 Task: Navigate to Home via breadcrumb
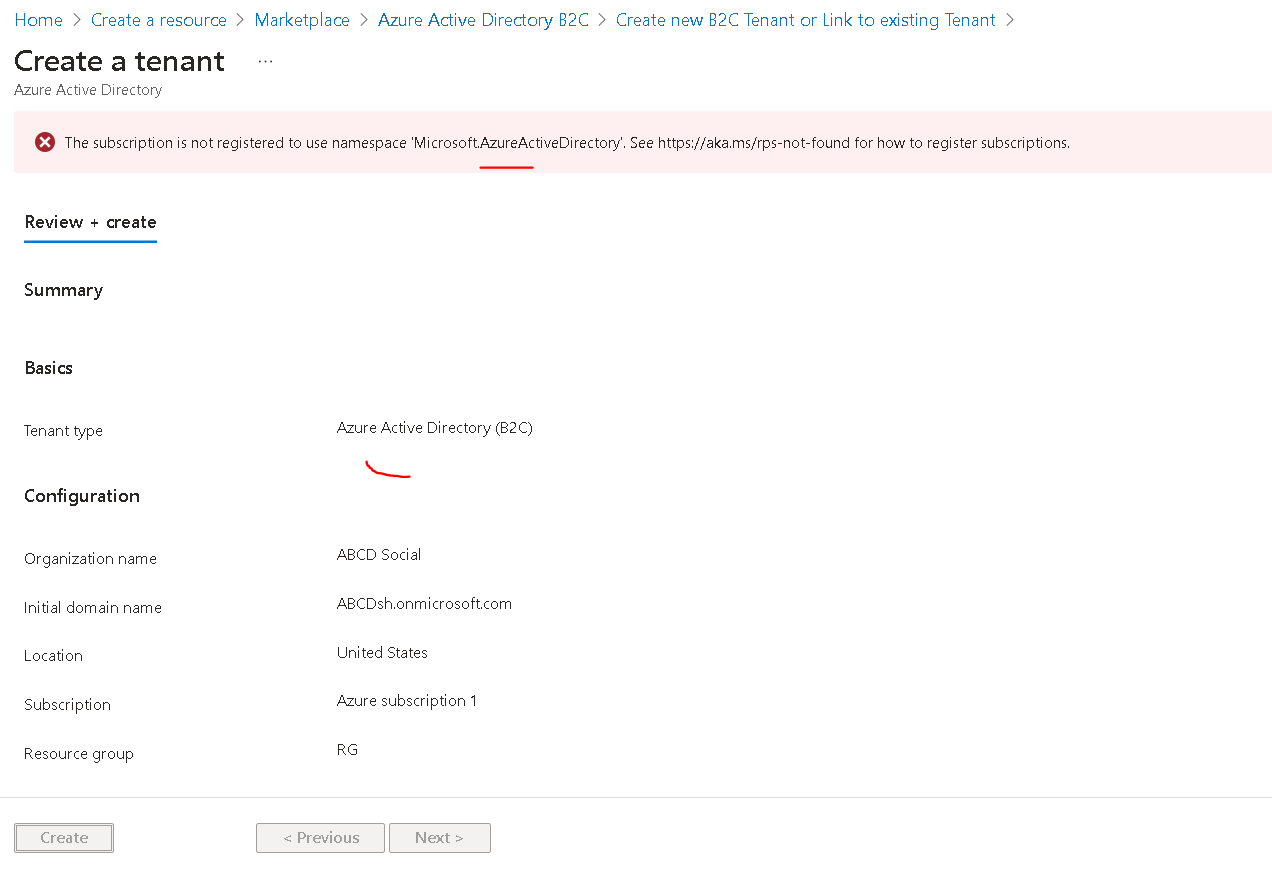pos(38,19)
